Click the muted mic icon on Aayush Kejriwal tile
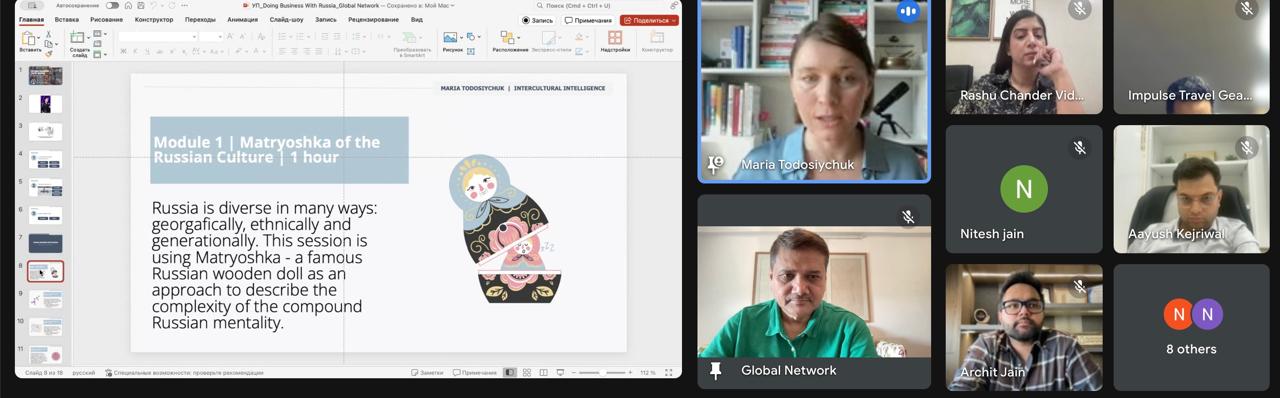 point(1246,147)
